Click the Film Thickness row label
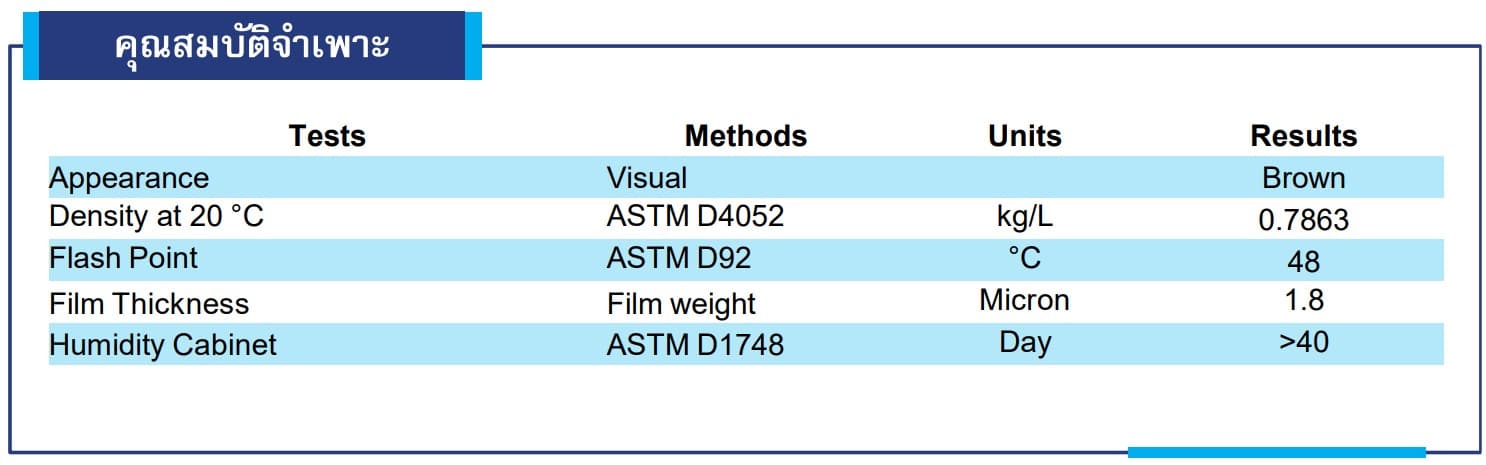The image size is (1486, 465). click(149, 303)
